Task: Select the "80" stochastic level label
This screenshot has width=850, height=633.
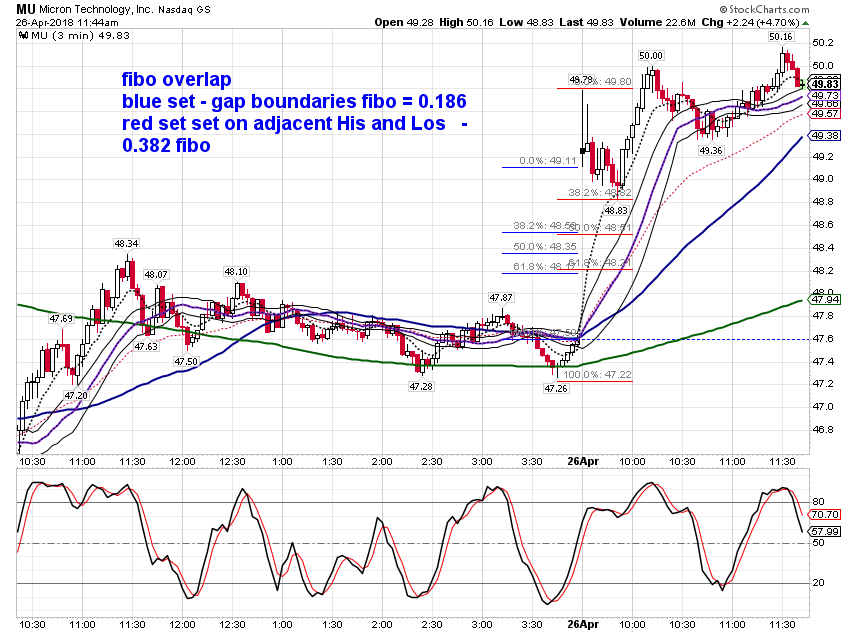Action: [x=818, y=501]
